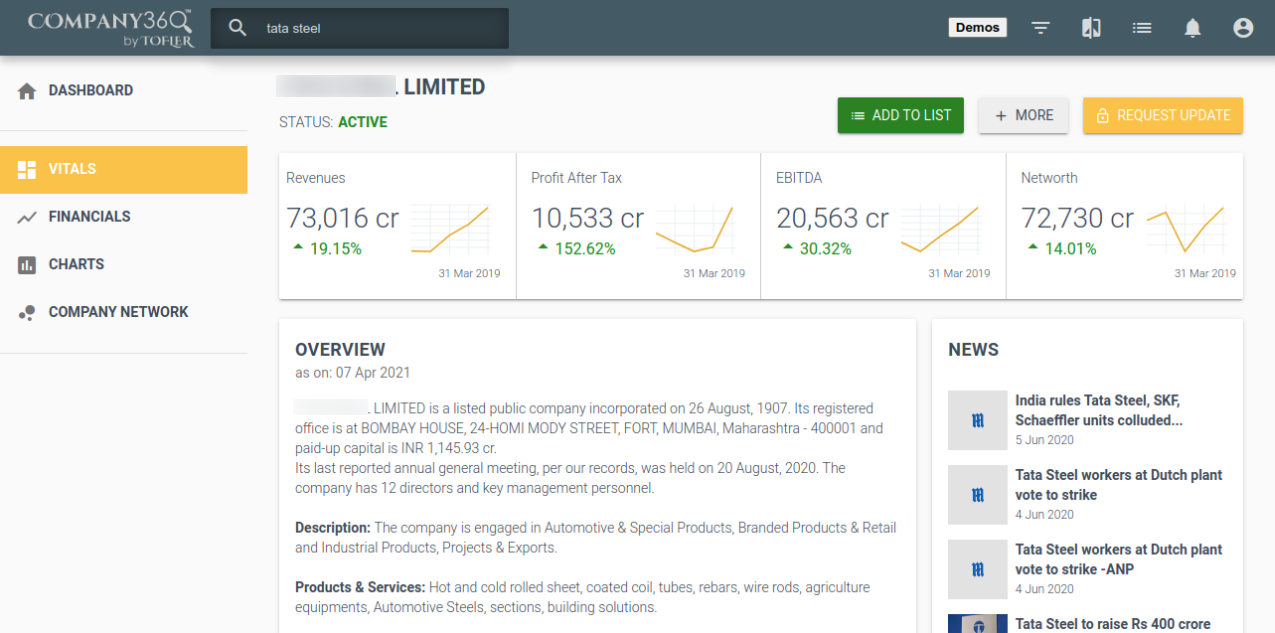The image size is (1275, 633).
Task: Click the ACTIVE status label
Action: pyautogui.click(x=362, y=122)
